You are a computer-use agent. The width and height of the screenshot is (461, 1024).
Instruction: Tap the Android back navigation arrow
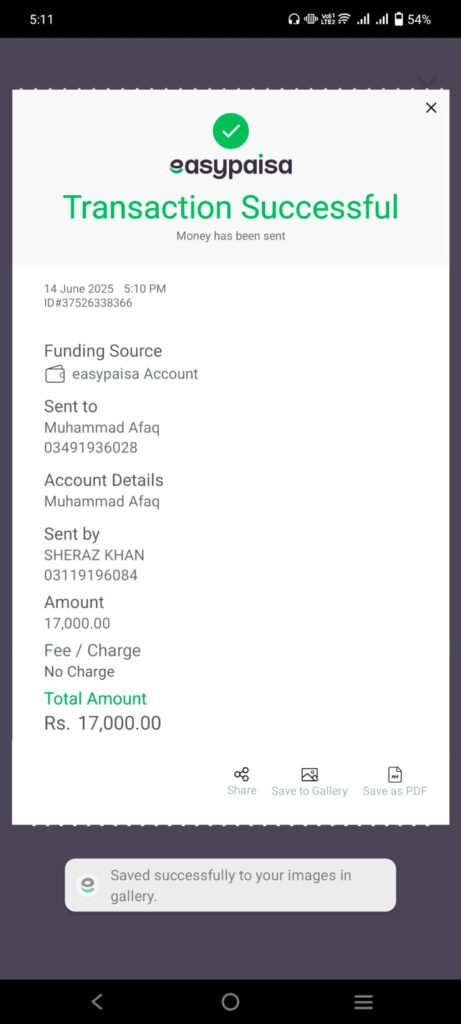coord(97,1001)
